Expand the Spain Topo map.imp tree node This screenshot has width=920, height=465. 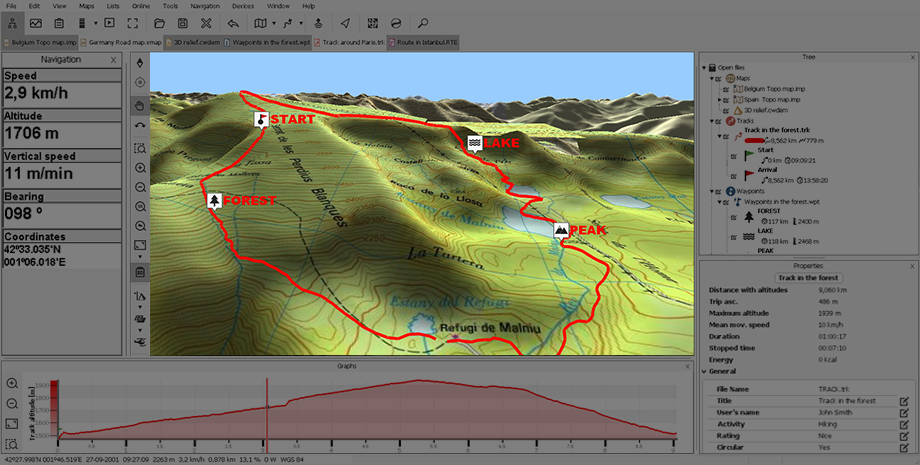[722, 99]
